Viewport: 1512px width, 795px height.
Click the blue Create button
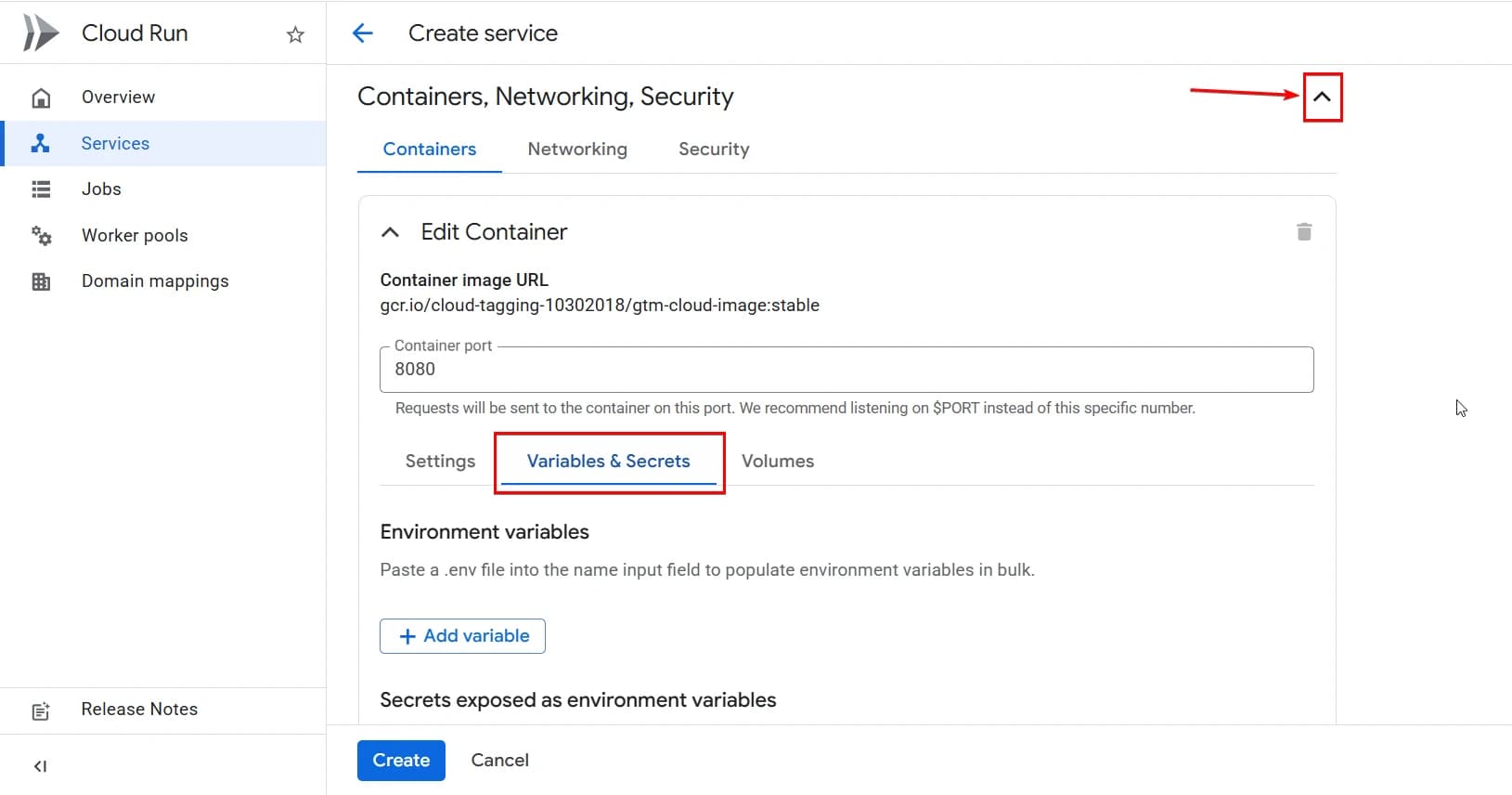(x=401, y=761)
